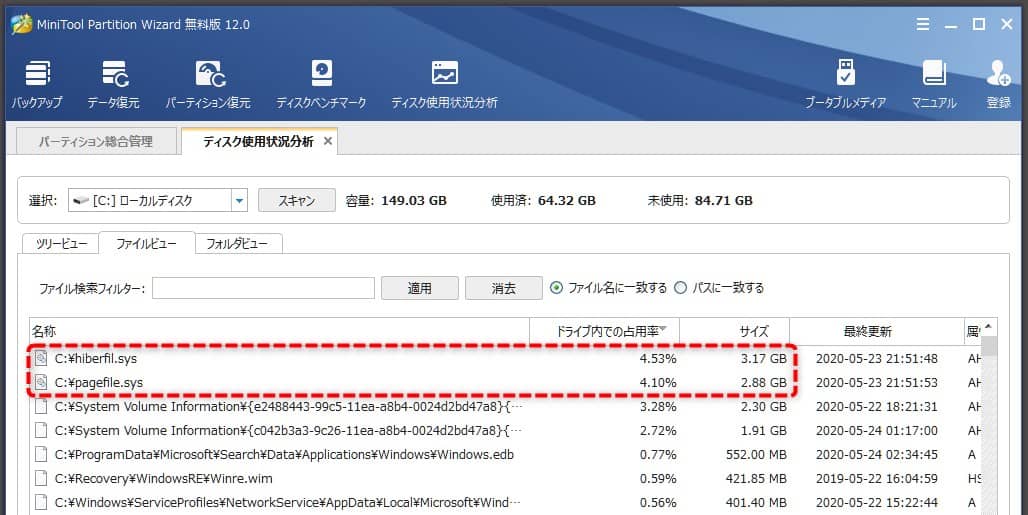1028x515 pixels.
Task: Select the C:¥hiberfil.sys row
Action: click(x=505, y=358)
